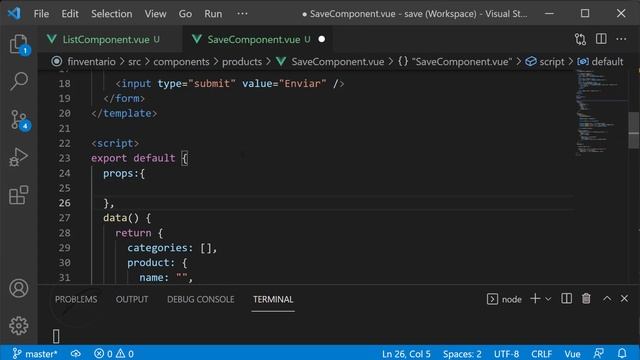Select the TERMINAL panel tab
The image size is (640, 360).
coord(273,299)
